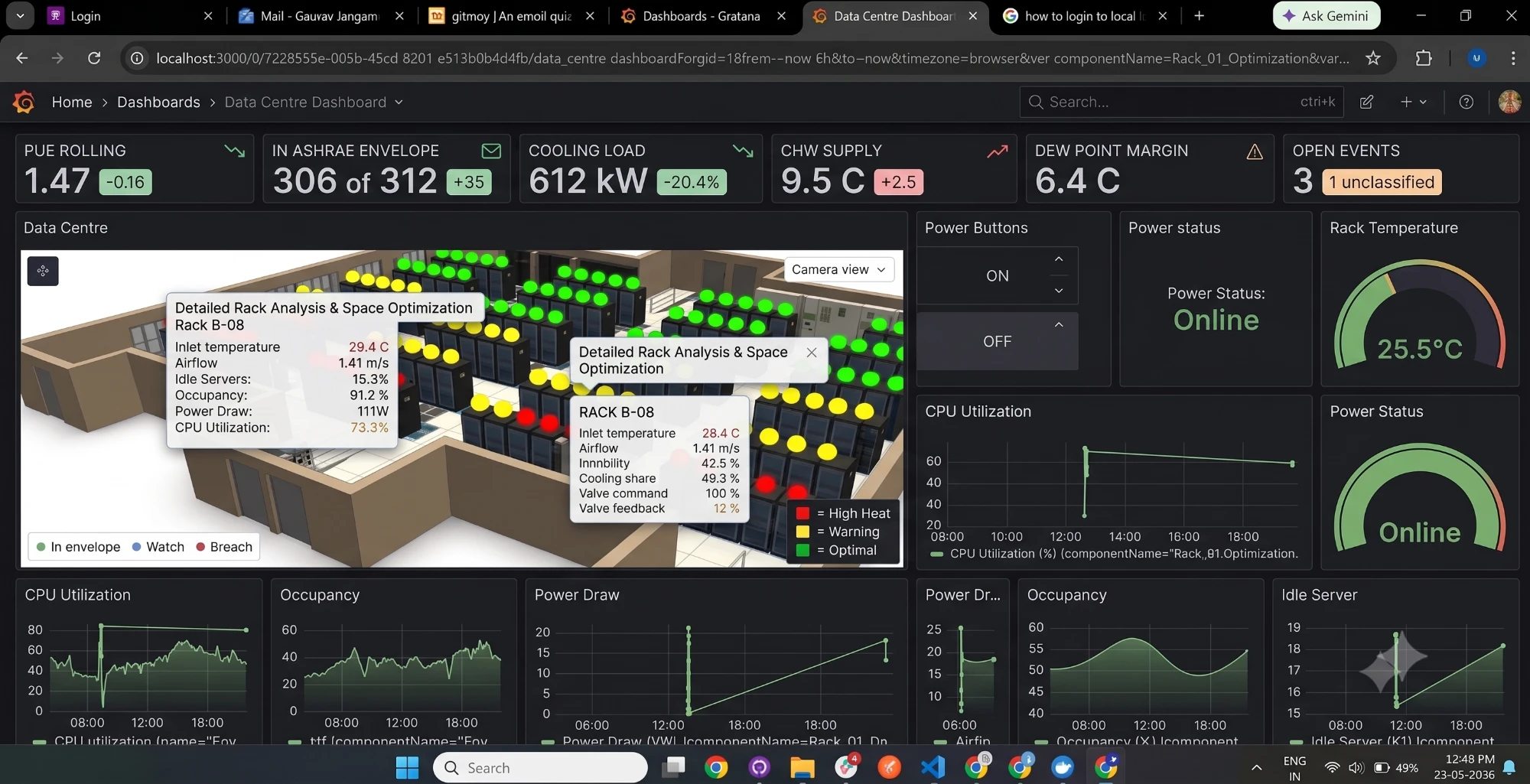Screen dimensions: 1530x784
Task: Click the up chevron beside OFF button
Action: coord(1059,324)
